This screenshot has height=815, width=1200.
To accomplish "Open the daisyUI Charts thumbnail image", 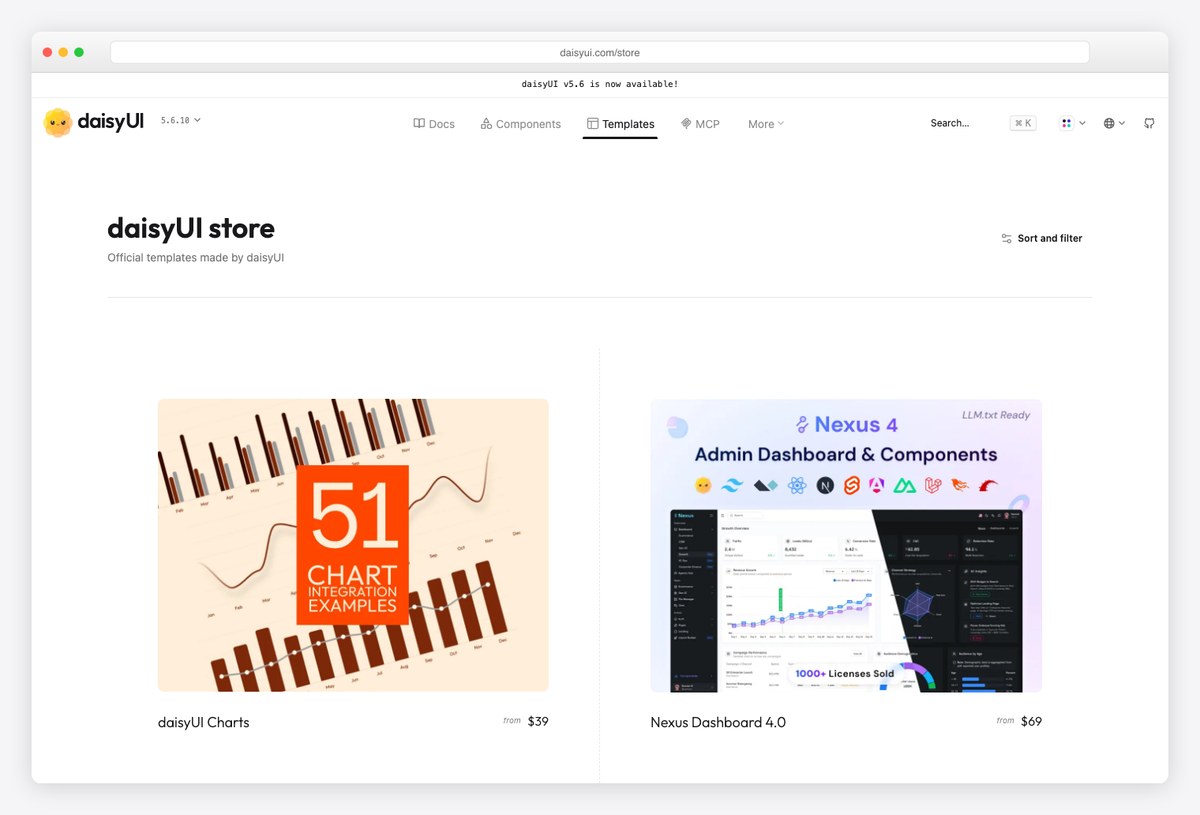I will (353, 545).
